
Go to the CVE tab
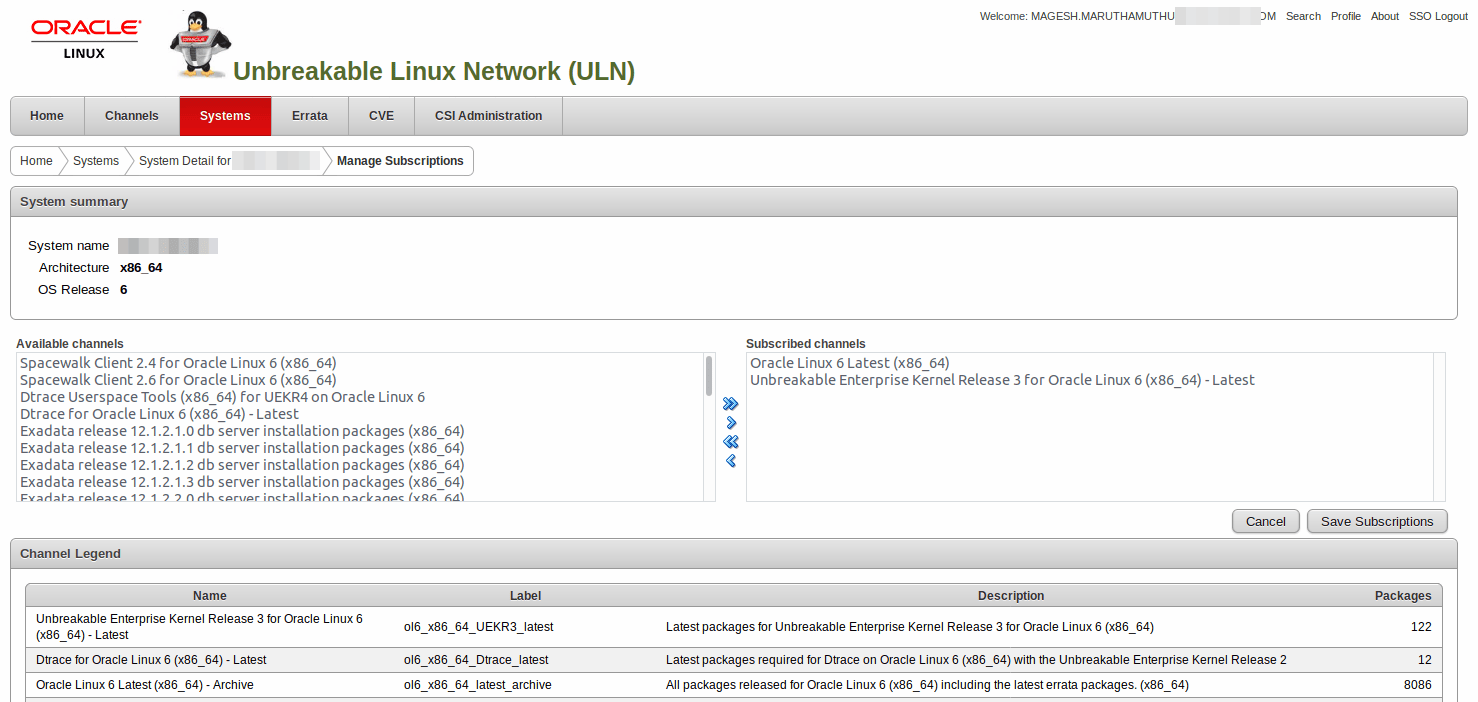click(x=381, y=116)
